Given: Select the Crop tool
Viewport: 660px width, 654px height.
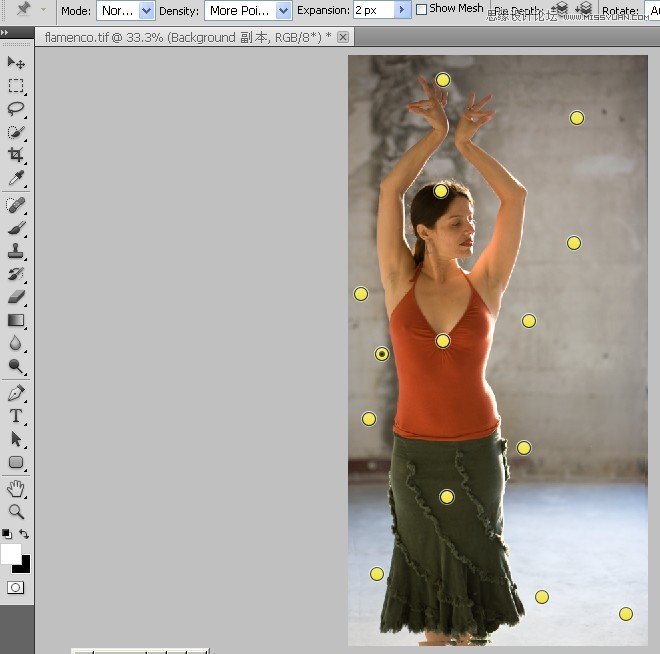Looking at the screenshot, I should coord(16,155).
